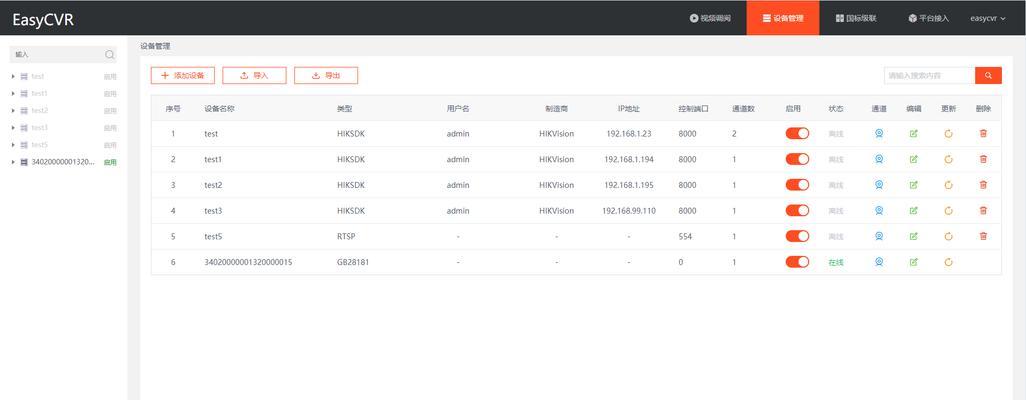This screenshot has width=1026, height=400.
Task: Switch to the 视频调阅 tab
Action: [710, 18]
